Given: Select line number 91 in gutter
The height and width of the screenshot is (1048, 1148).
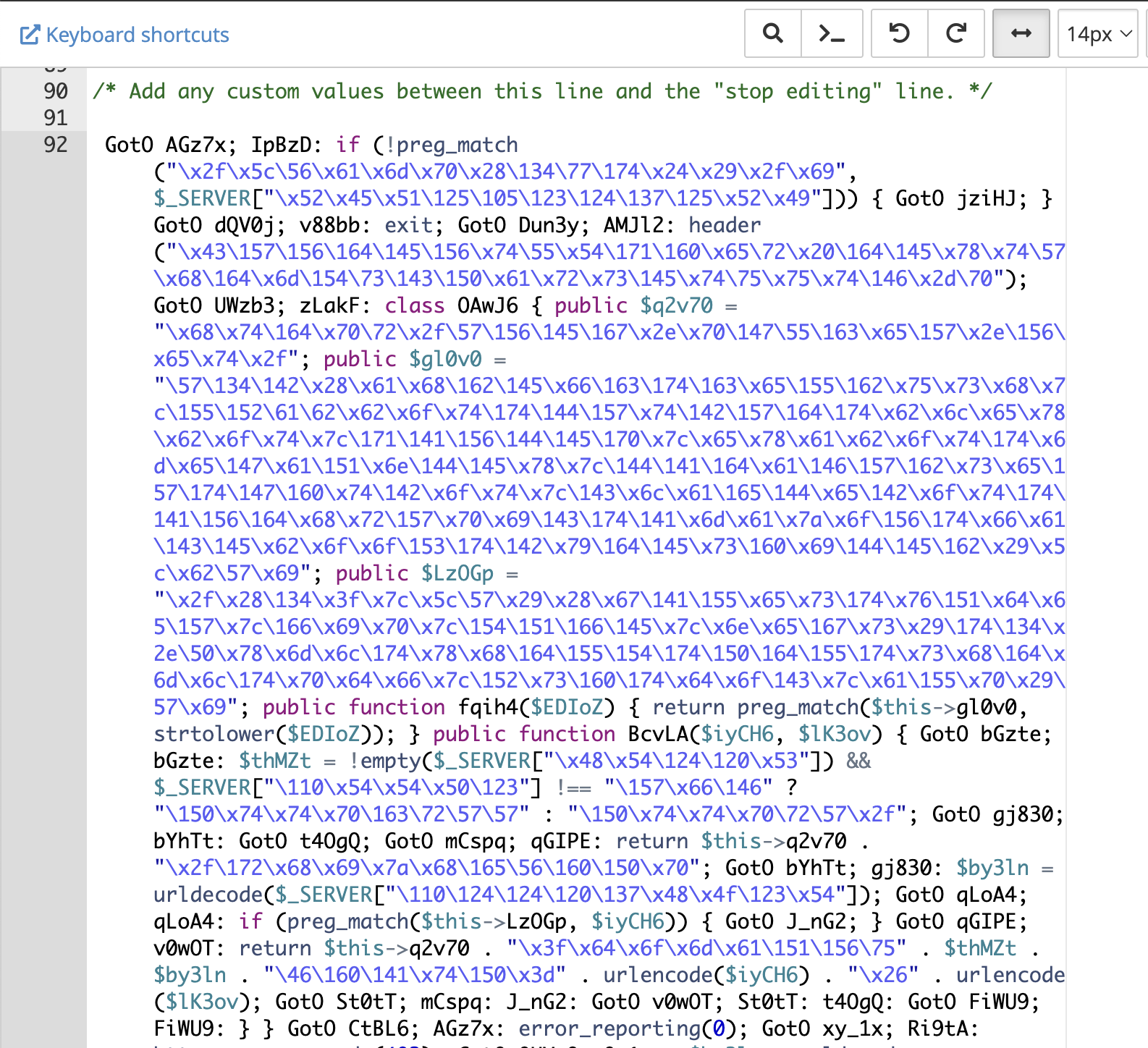Looking at the screenshot, I should (x=56, y=118).
